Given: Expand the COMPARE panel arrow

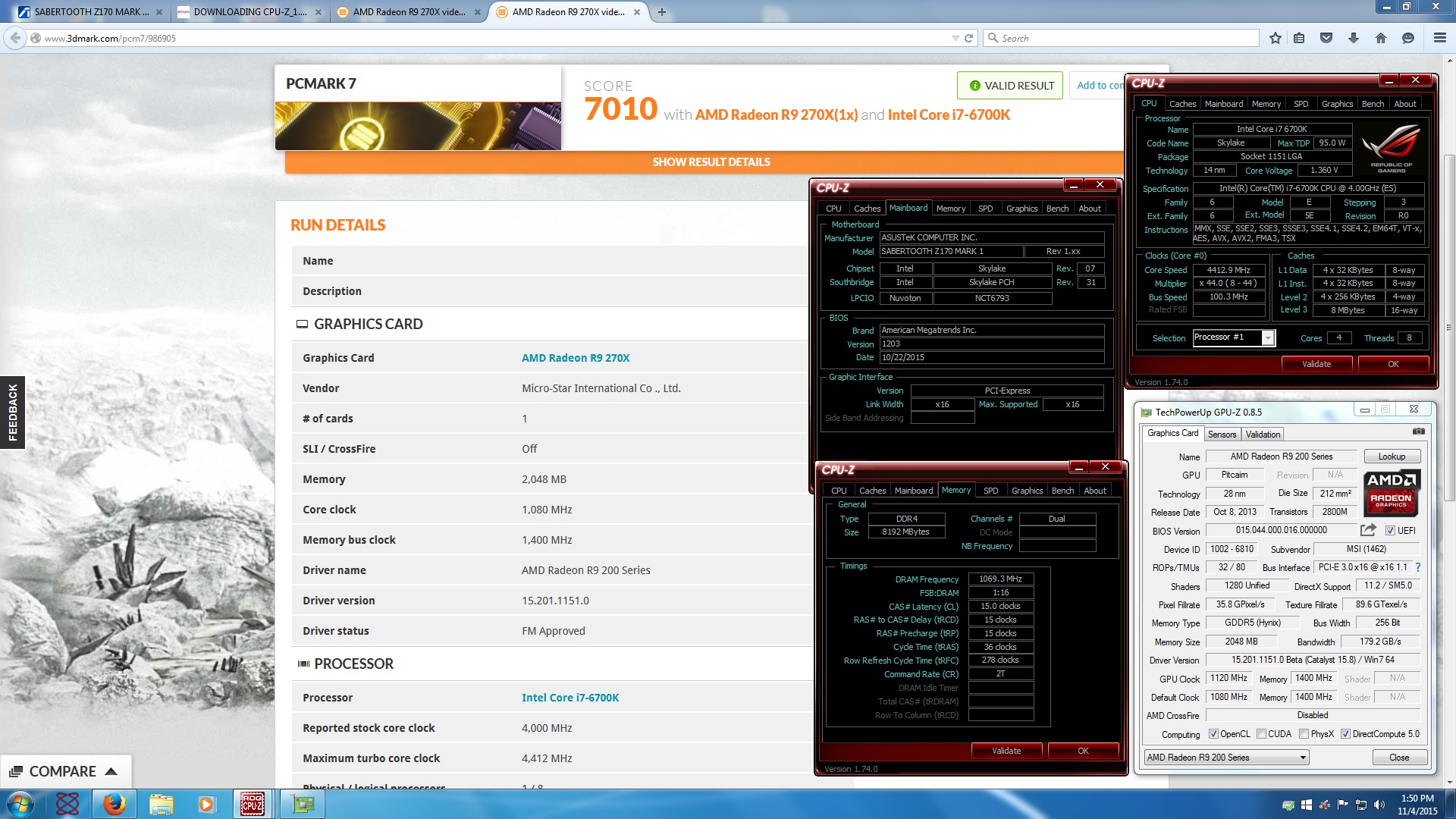Looking at the screenshot, I should pos(111,771).
